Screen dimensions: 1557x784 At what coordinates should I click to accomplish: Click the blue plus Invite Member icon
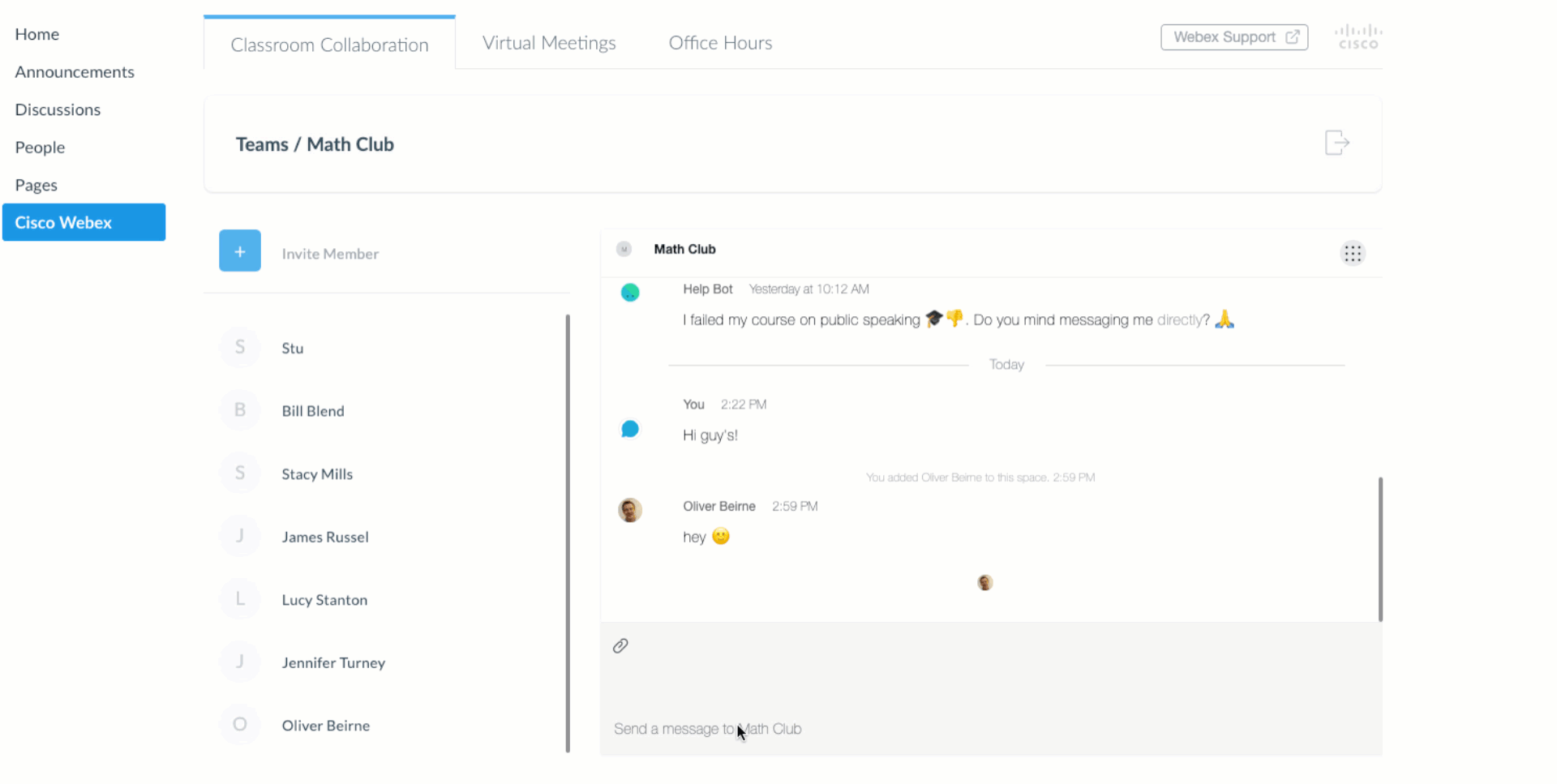(x=240, y=251)
